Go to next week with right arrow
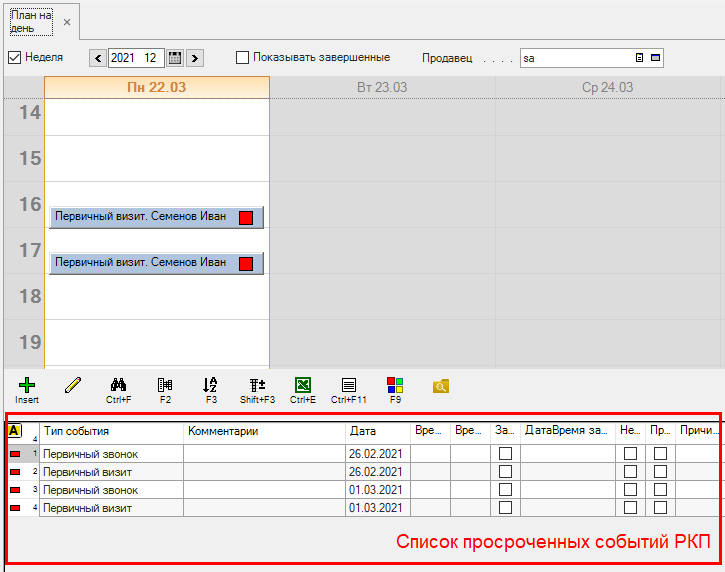Image resolution: width=725 pixels, height=572 pixels. 194,58
